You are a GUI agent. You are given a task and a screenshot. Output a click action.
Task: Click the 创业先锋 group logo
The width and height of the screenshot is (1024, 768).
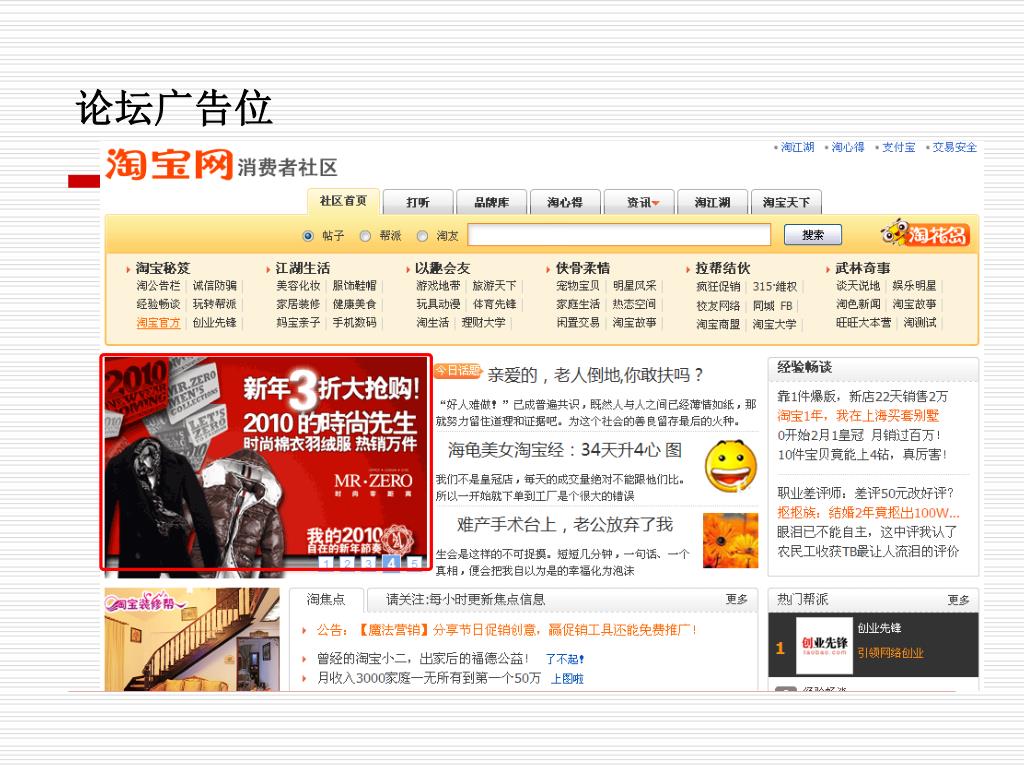tap(824, 645)
